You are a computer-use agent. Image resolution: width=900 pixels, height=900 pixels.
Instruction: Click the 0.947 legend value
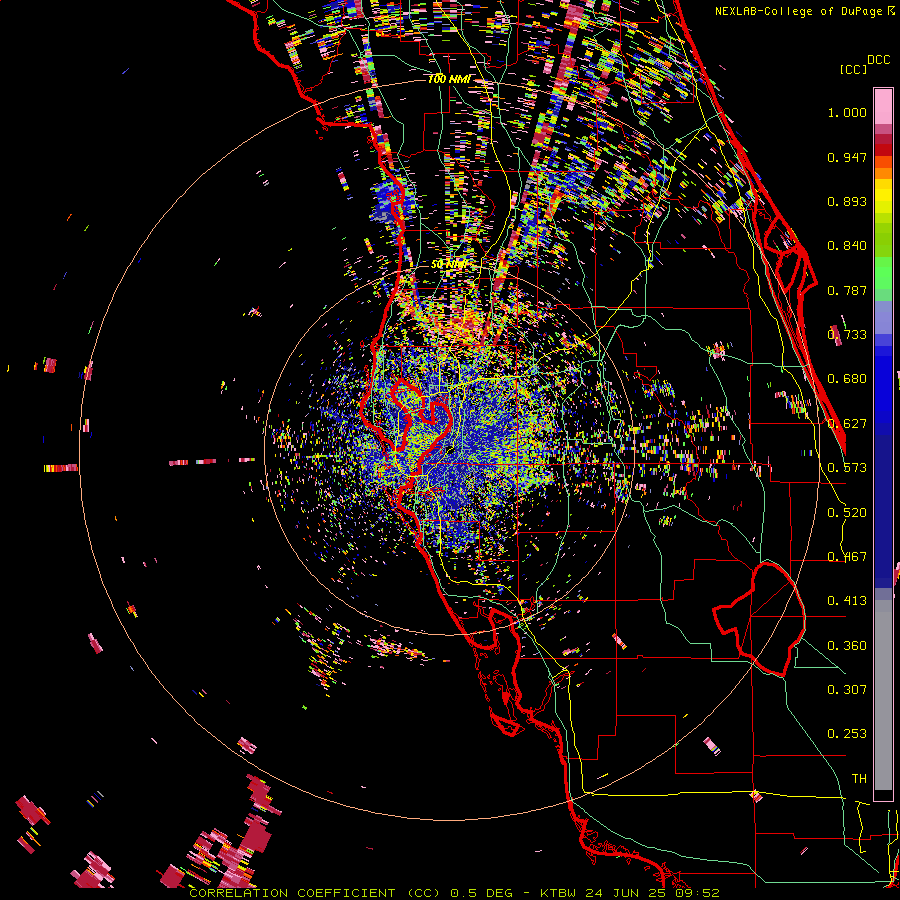coord(847,157)
